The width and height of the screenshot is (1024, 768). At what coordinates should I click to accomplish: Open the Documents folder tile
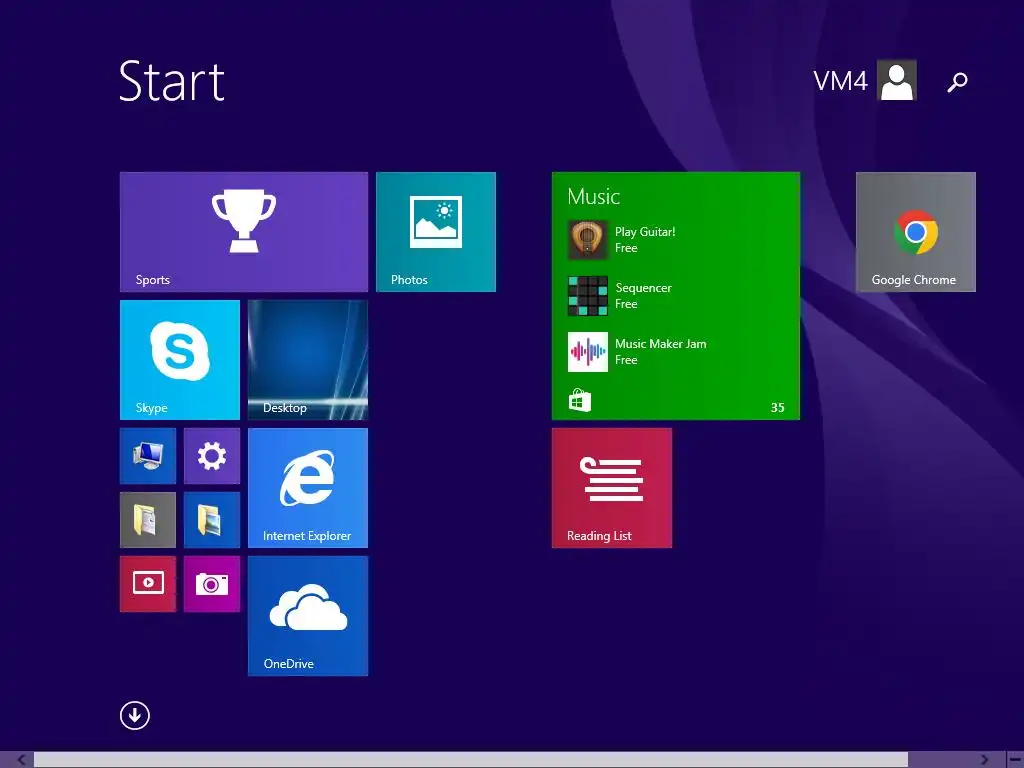(148, 520)
